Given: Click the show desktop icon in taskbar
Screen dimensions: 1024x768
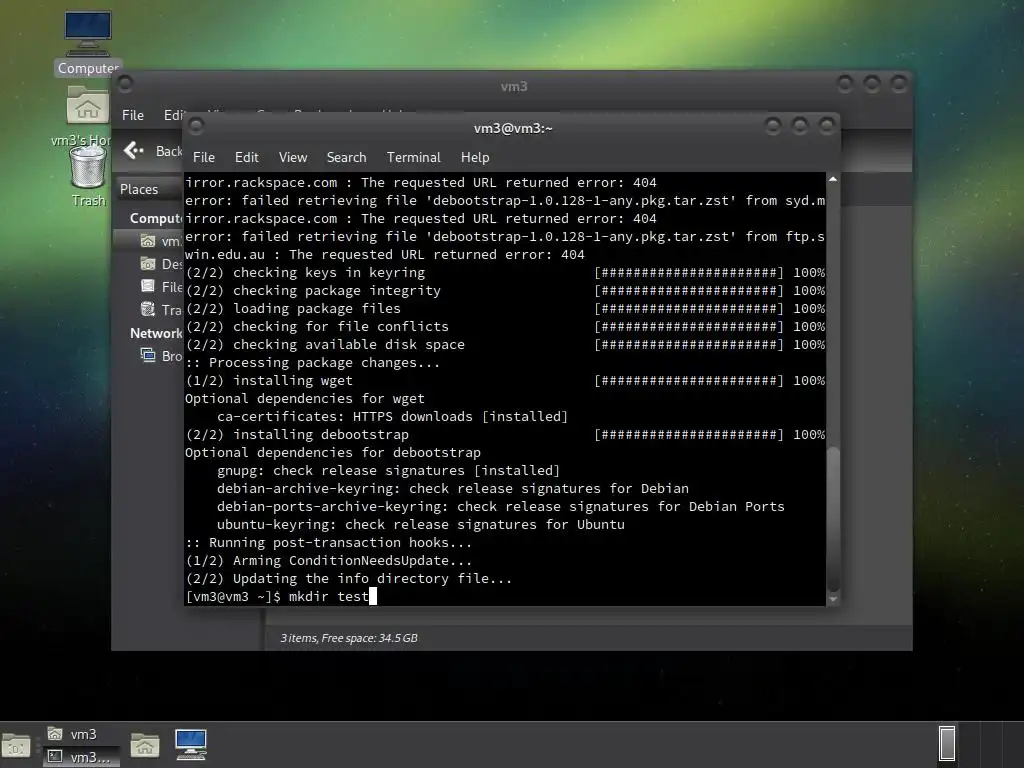Looking at the screenshot, I should (x=16, y=746).
